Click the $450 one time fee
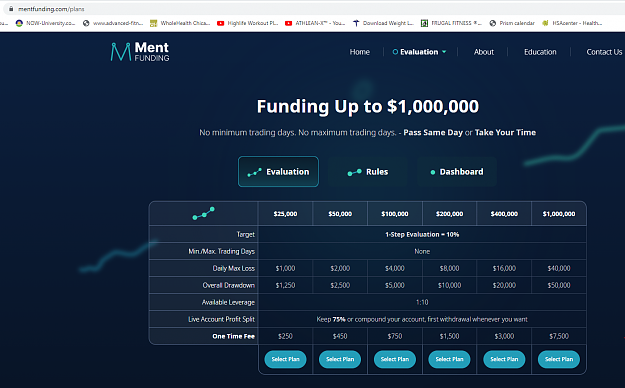625x388 pixels. [x=340, y=336]
